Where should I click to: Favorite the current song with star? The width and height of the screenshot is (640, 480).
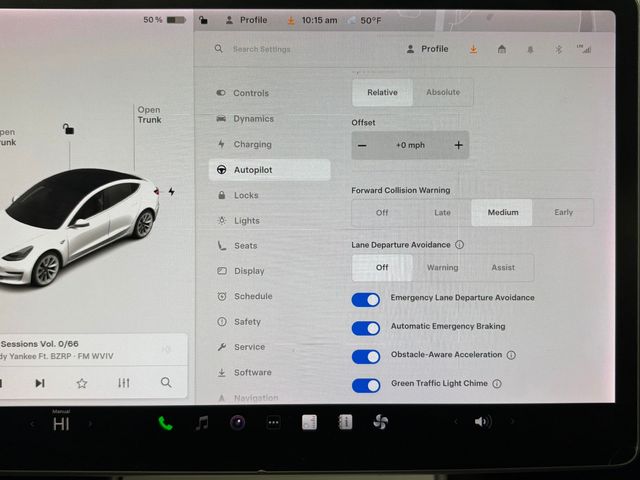[x=82, y=383]
